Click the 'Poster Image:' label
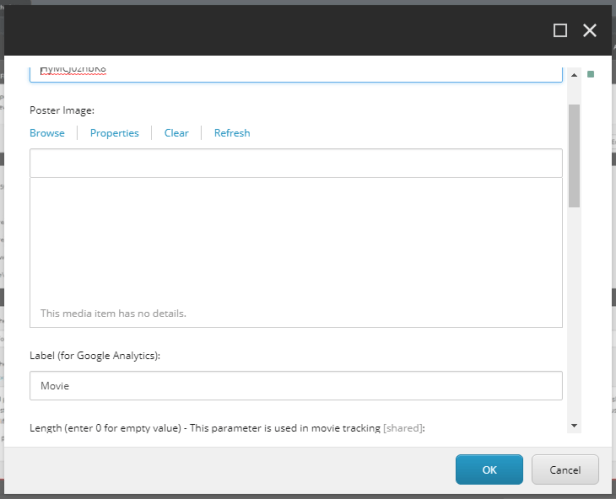 click(62, 111)
